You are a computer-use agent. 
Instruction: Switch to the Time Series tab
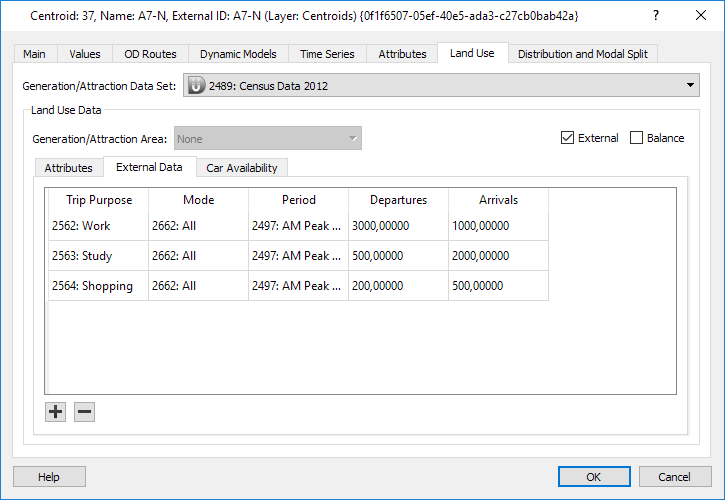click(x=327, y=54)
